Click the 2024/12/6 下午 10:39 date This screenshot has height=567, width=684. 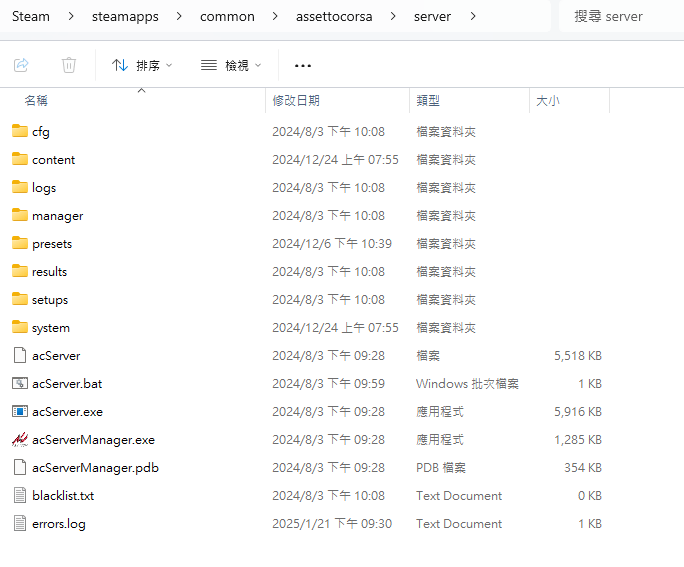point(332,243)
